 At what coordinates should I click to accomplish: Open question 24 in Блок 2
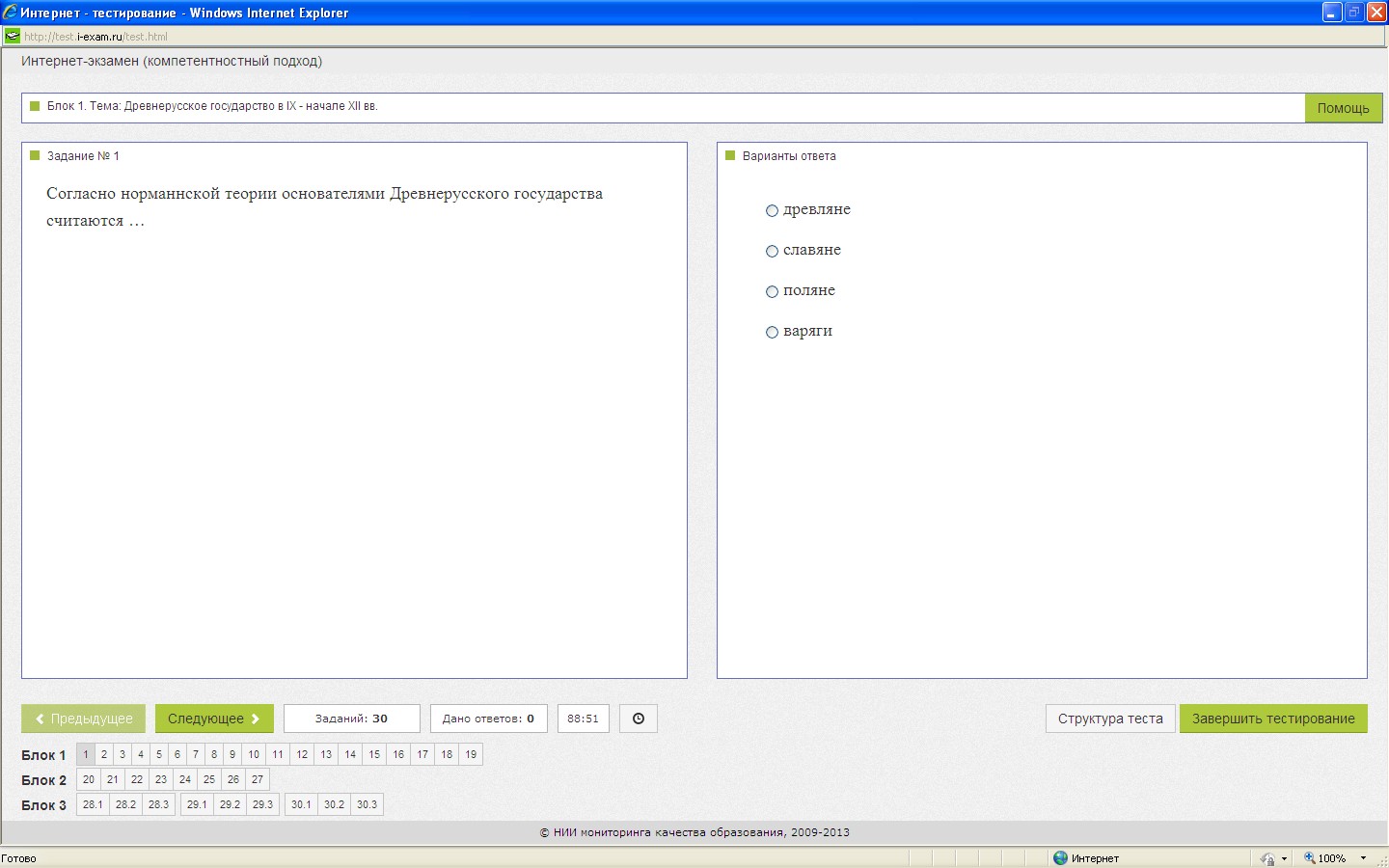coord(185,779)
